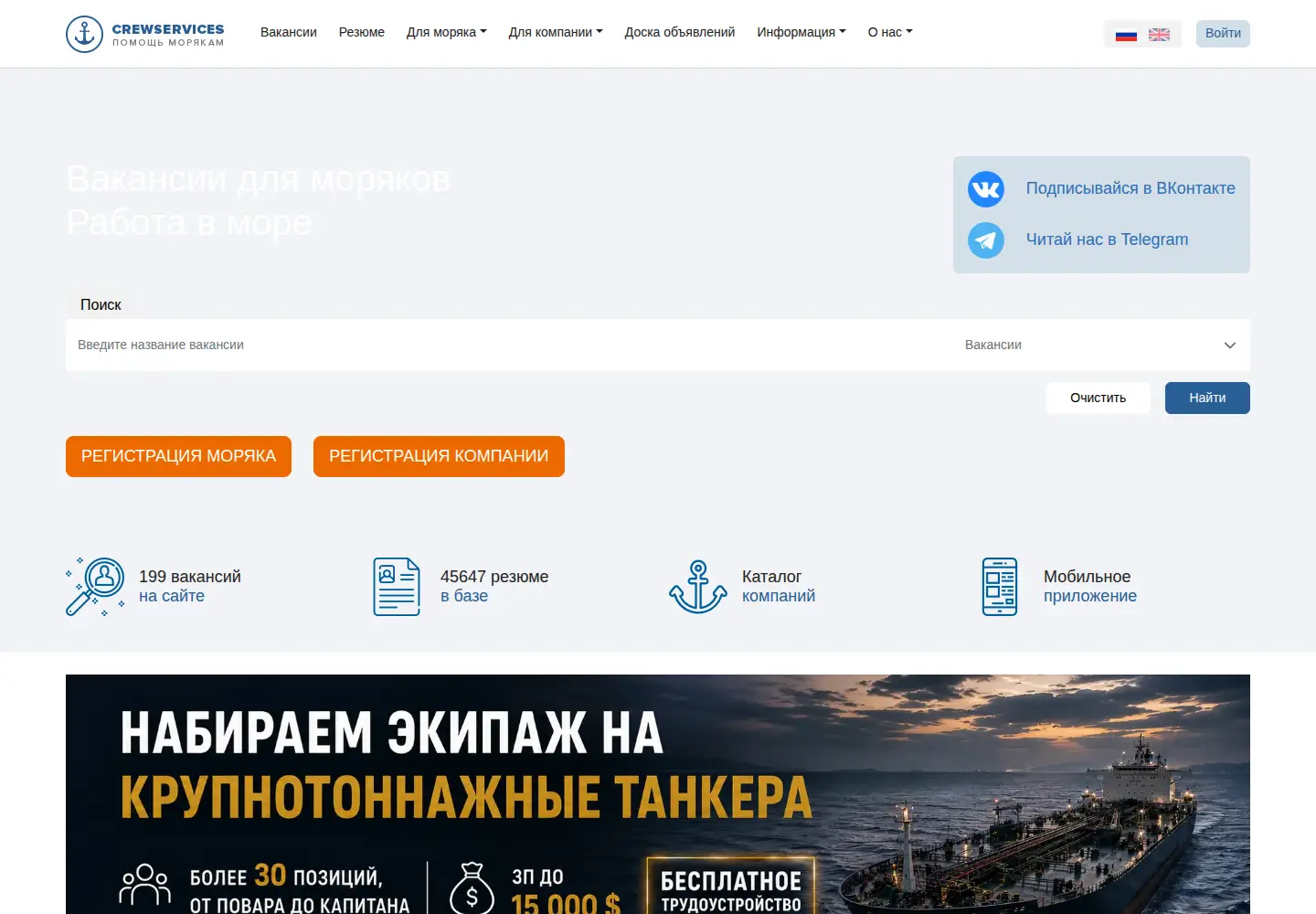Open the "Мобильное приложение" link
The image size is (1316, 914).
click(1090, 587)
